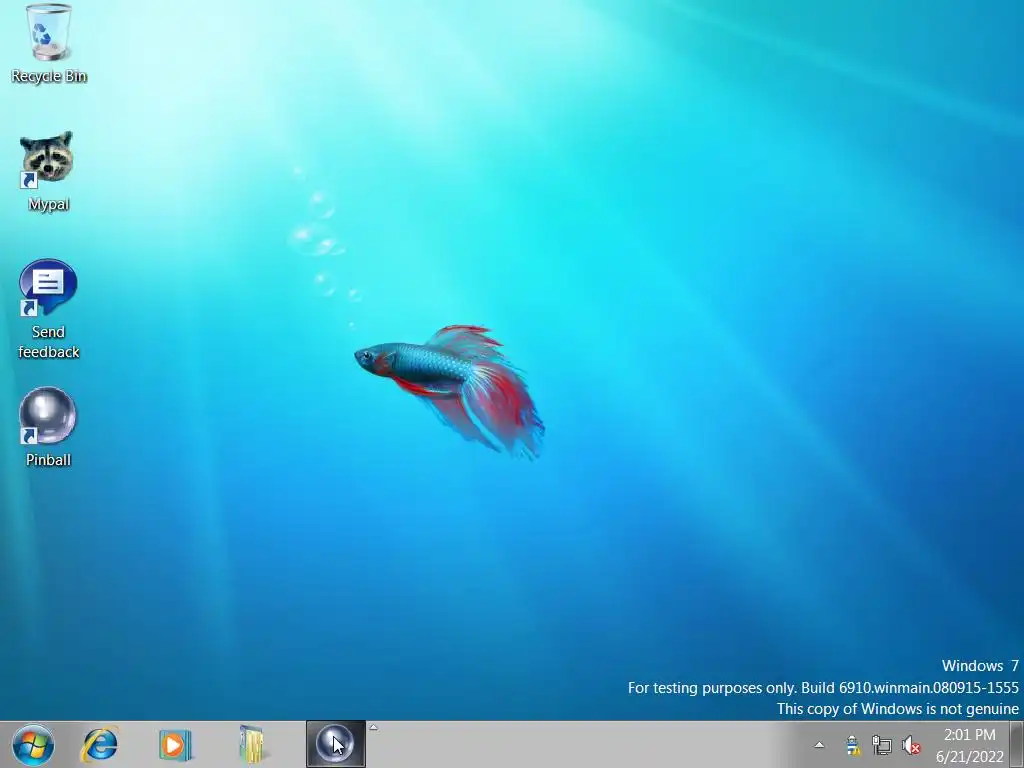This screenshot has height=768, width=1024.
Task: Open the Windows Start menu orb
Action: [33, 744]
